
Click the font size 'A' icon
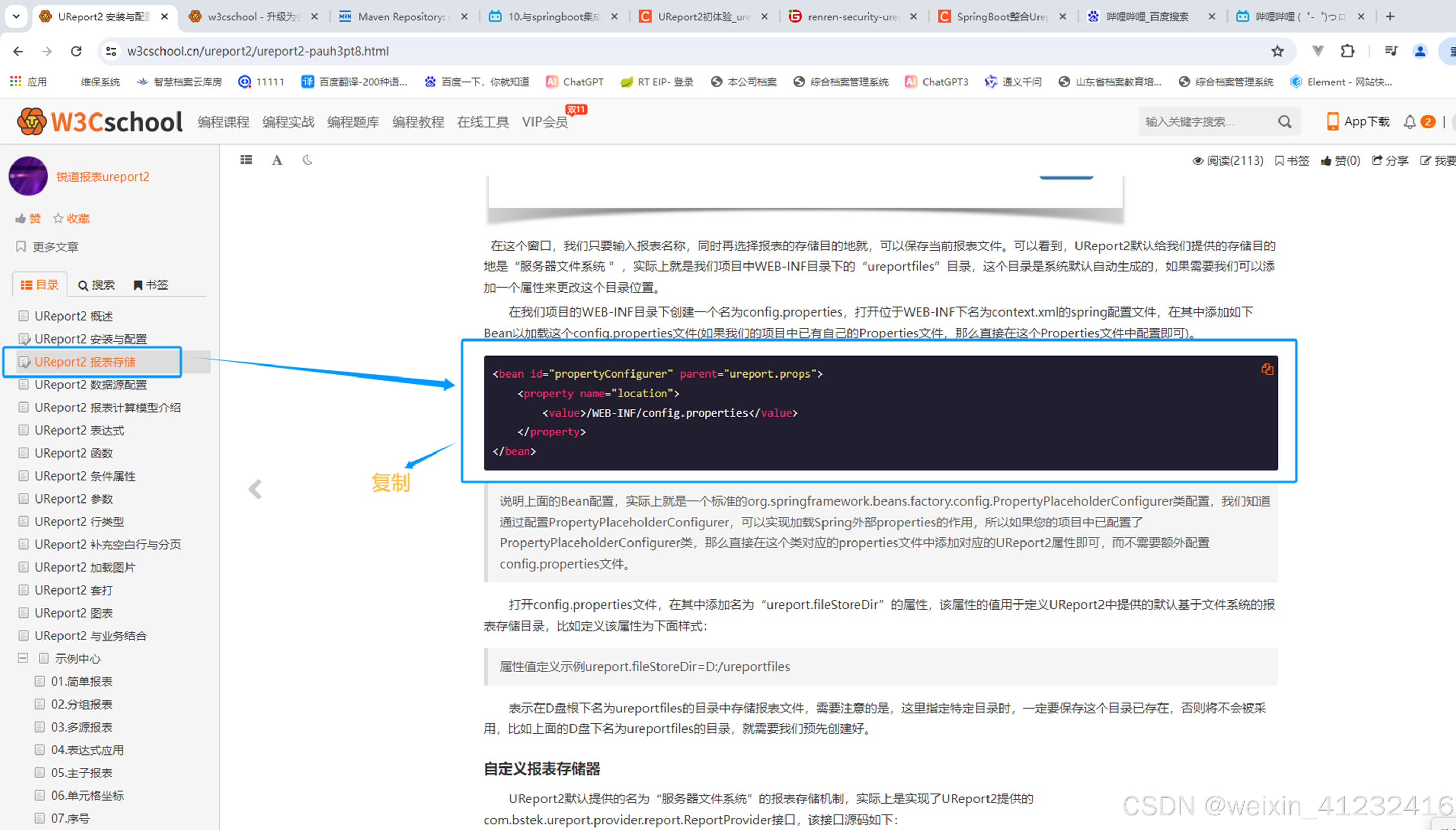[277, 160]
